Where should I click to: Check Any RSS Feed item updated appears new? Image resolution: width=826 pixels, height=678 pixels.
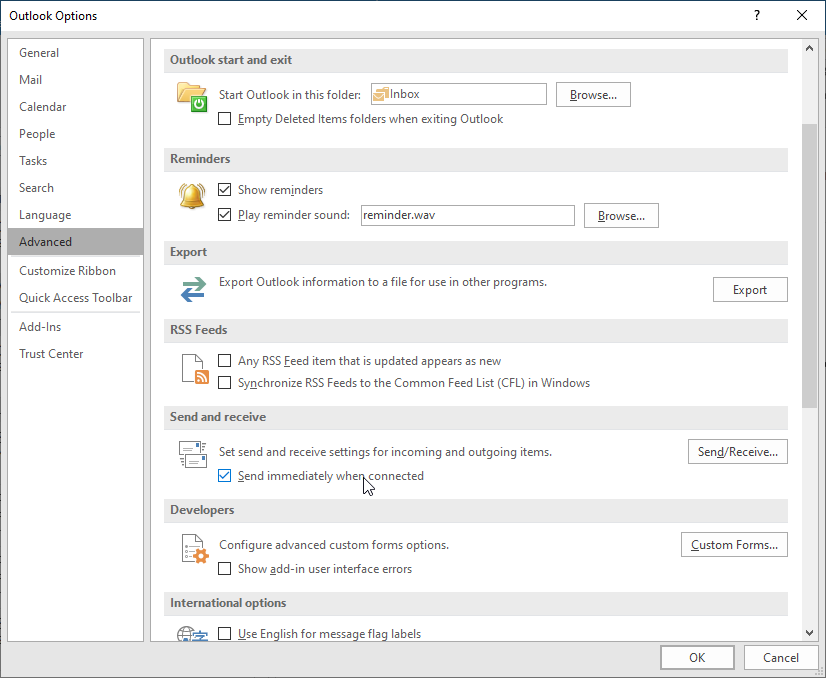tap(224, 361)
